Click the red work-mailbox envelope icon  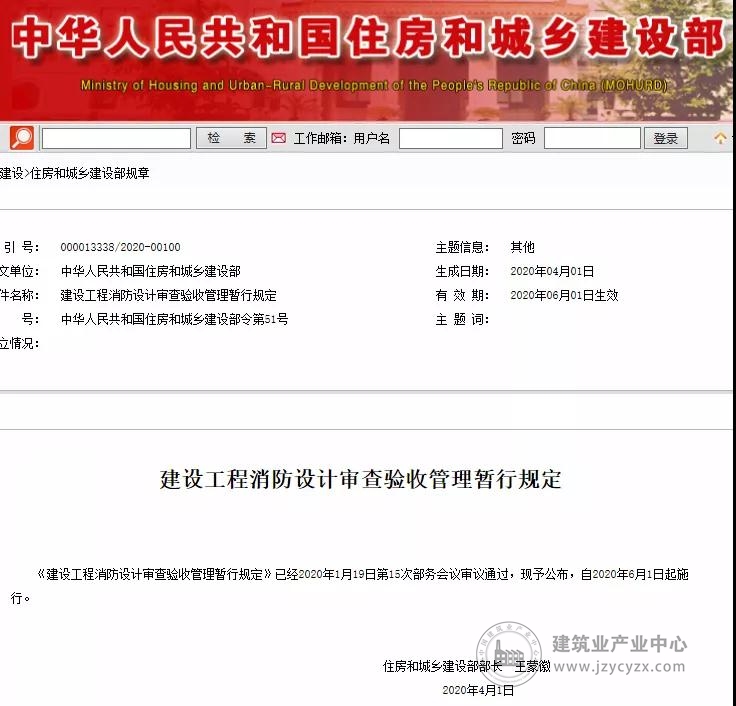[x=279, y=138]
